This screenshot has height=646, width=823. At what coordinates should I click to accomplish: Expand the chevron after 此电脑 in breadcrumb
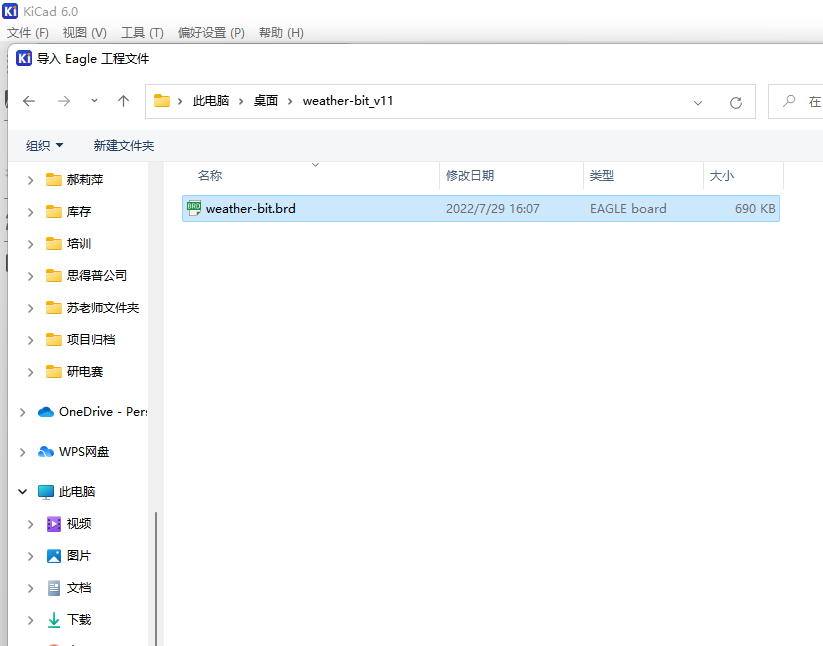point(241,101)
